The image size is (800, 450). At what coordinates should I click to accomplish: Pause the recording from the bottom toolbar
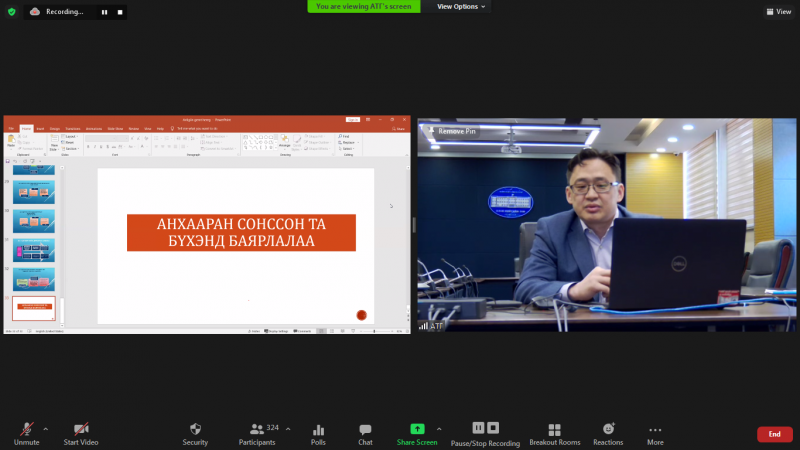click(x=479, y=428)
